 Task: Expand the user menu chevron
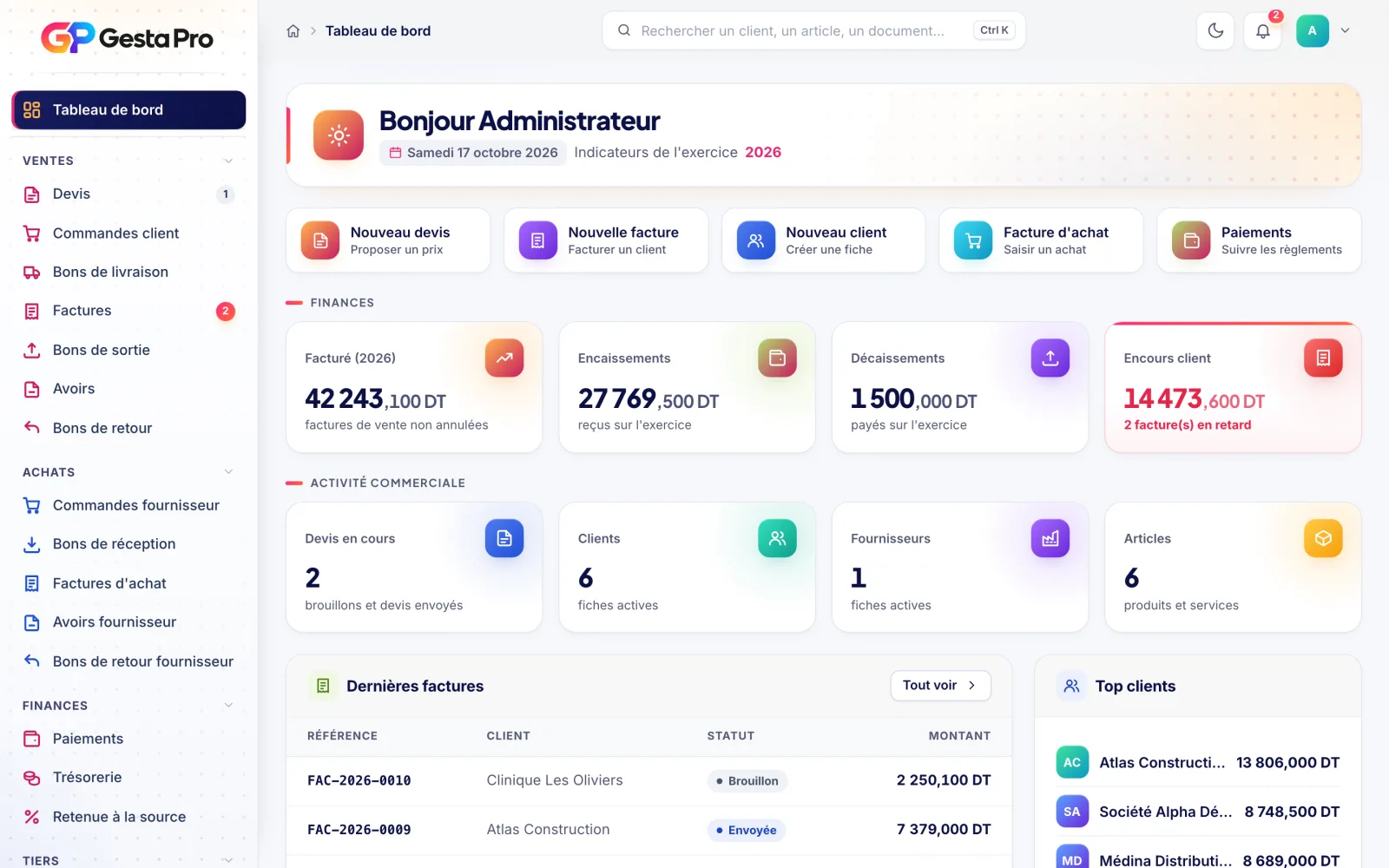[x=1345, y=31]
